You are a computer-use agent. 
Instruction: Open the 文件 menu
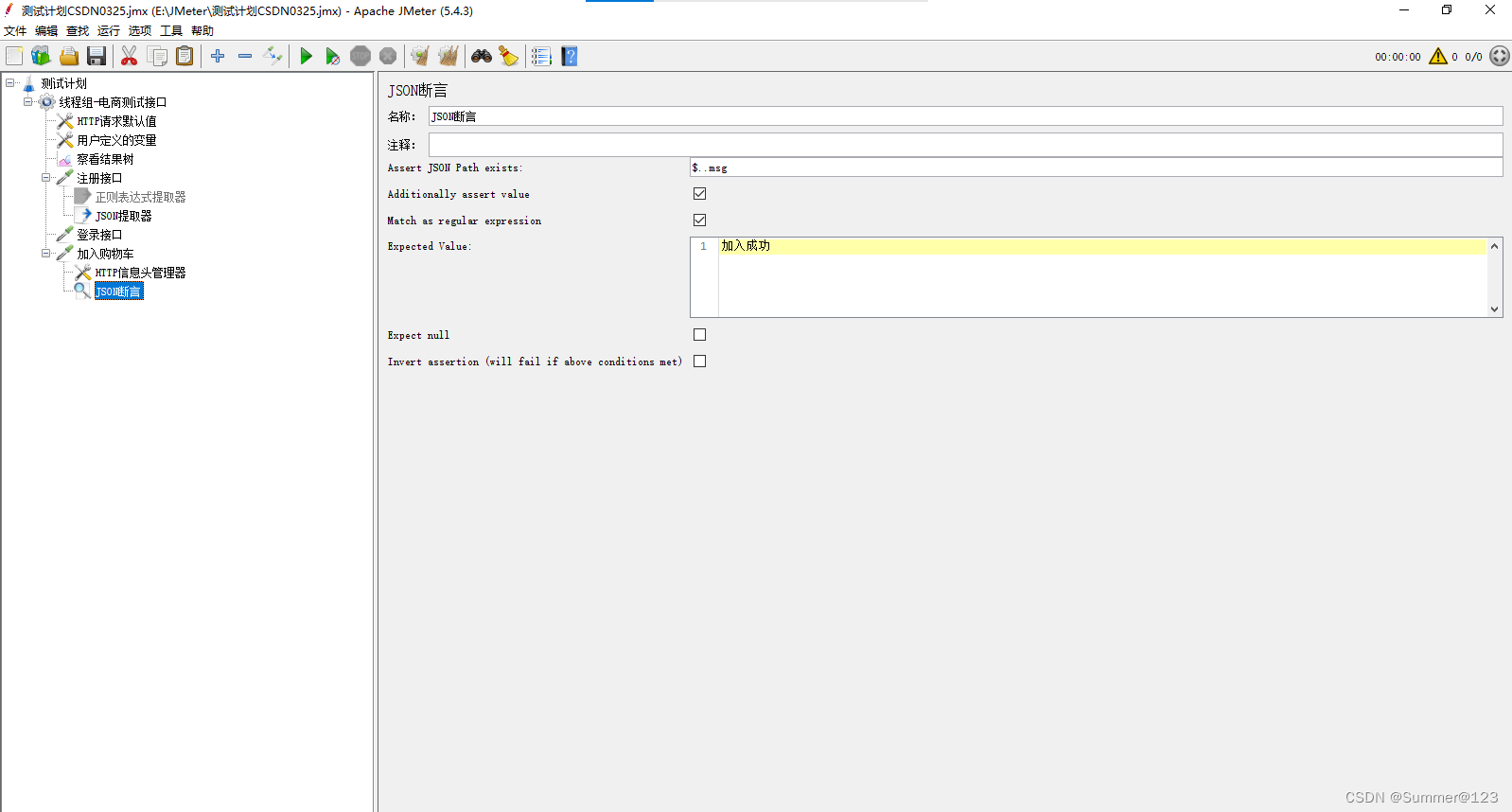point(15,31)
